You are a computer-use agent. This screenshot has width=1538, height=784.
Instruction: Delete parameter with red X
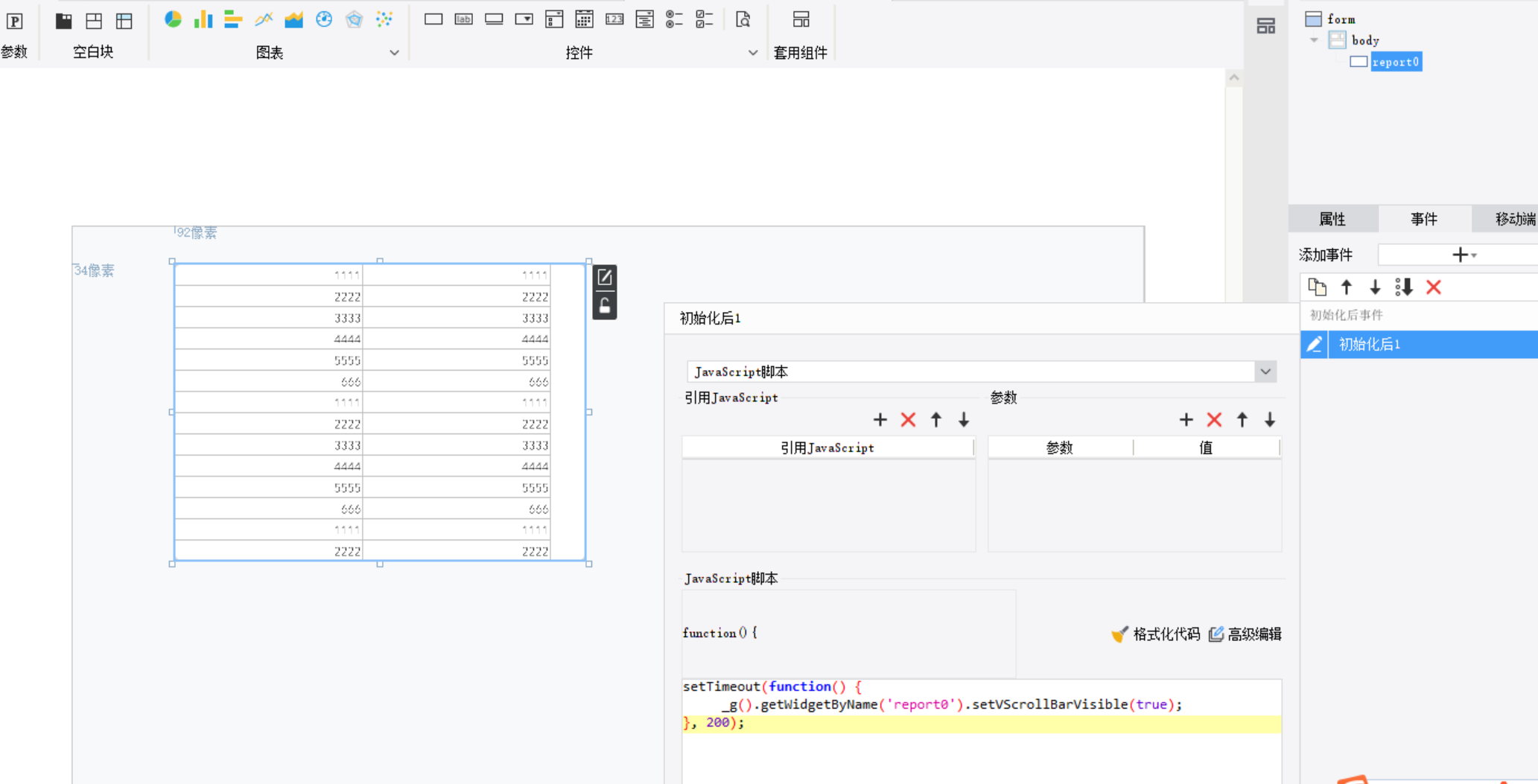coord(1214,420)
